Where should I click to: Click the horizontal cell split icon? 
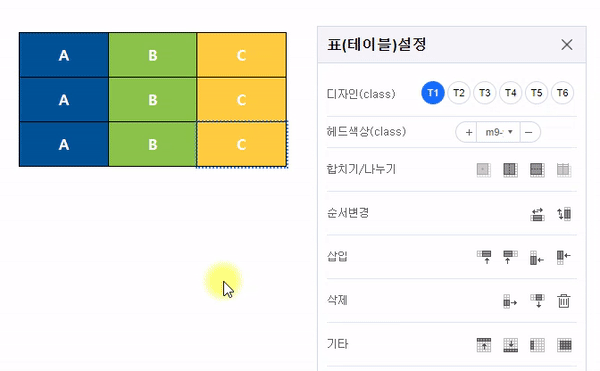click(537, 170)
